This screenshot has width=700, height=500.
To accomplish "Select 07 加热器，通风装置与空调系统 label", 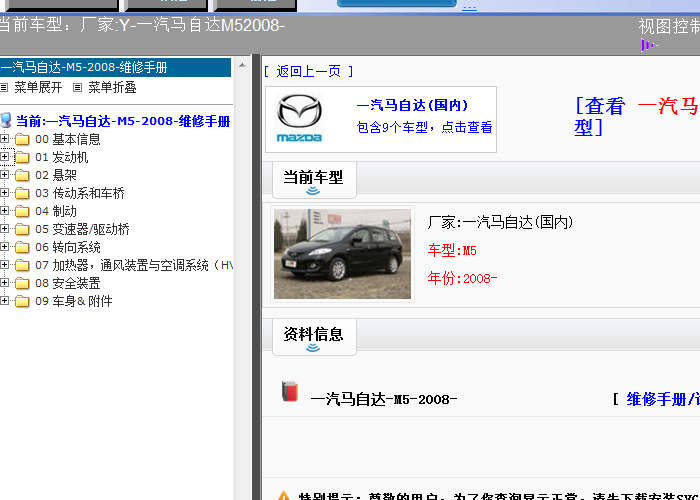I will tap(134, 265).
